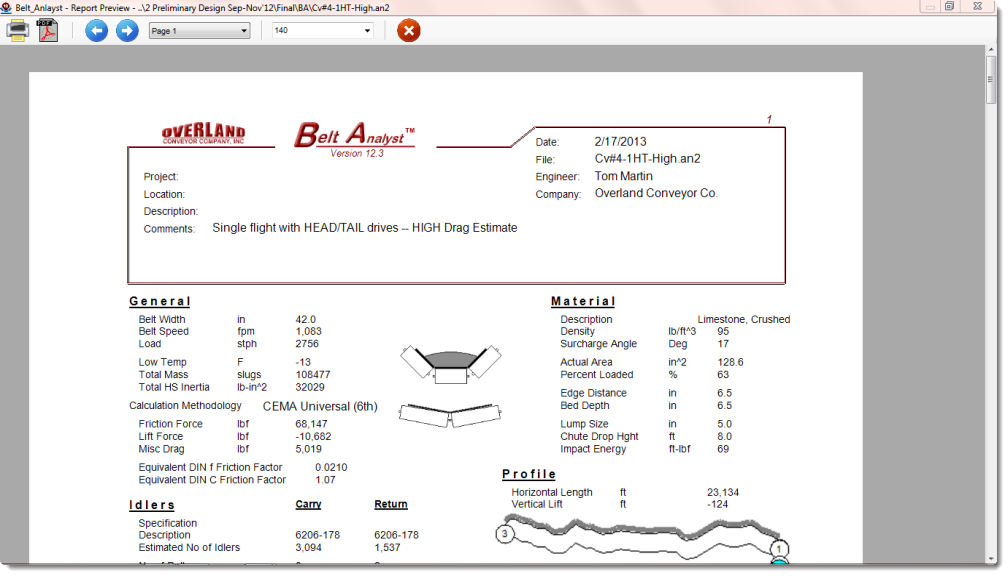Viewport: 1008px width, 576px height.
Task: Click the Limestone, Crushed description
Action: pyautogui.click(x=744, y=320)
